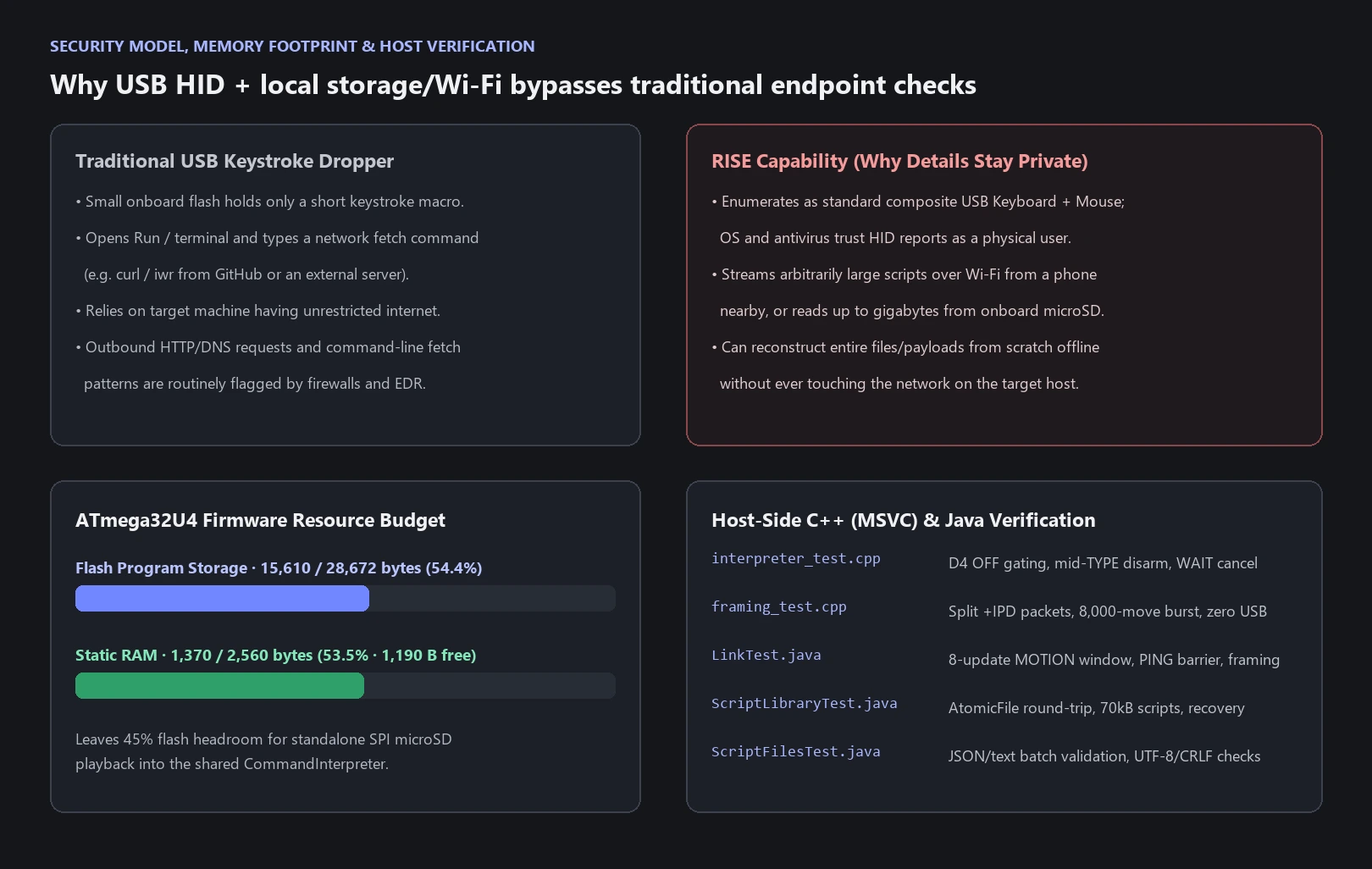Click the Host-Side C++ (MSVC) & Java Verification heading
The width and height of the screenshot is (1372, 869).
[904, 520]
